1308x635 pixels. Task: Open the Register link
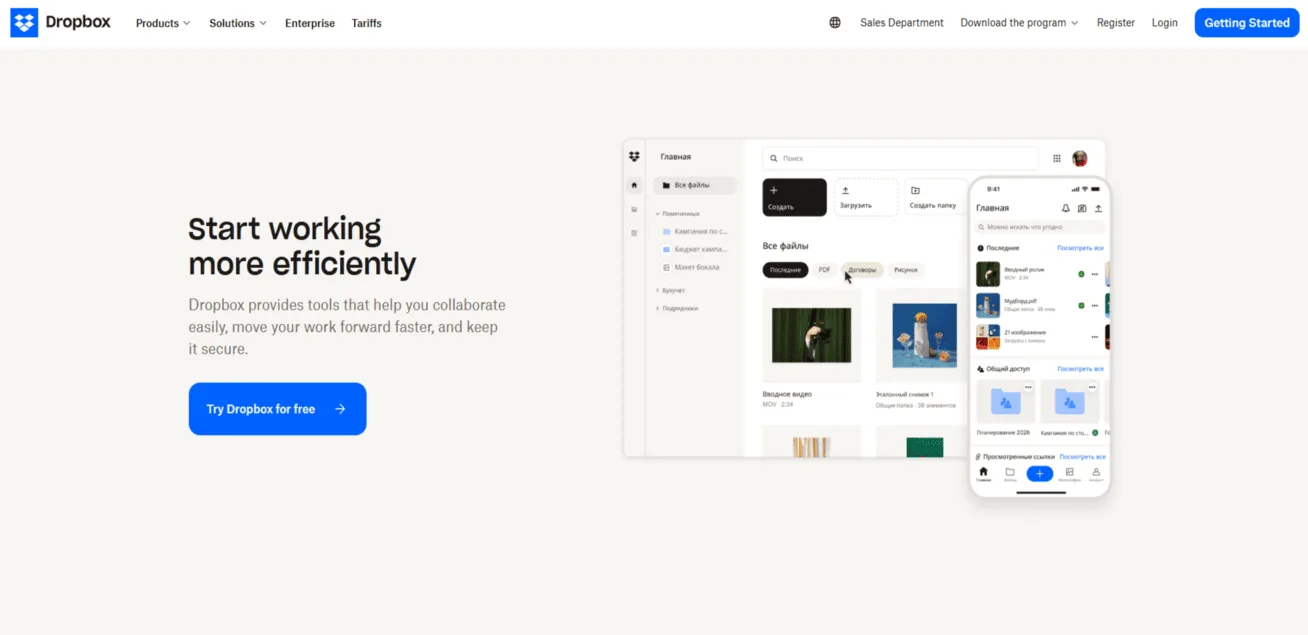(x=1115, y=23)
